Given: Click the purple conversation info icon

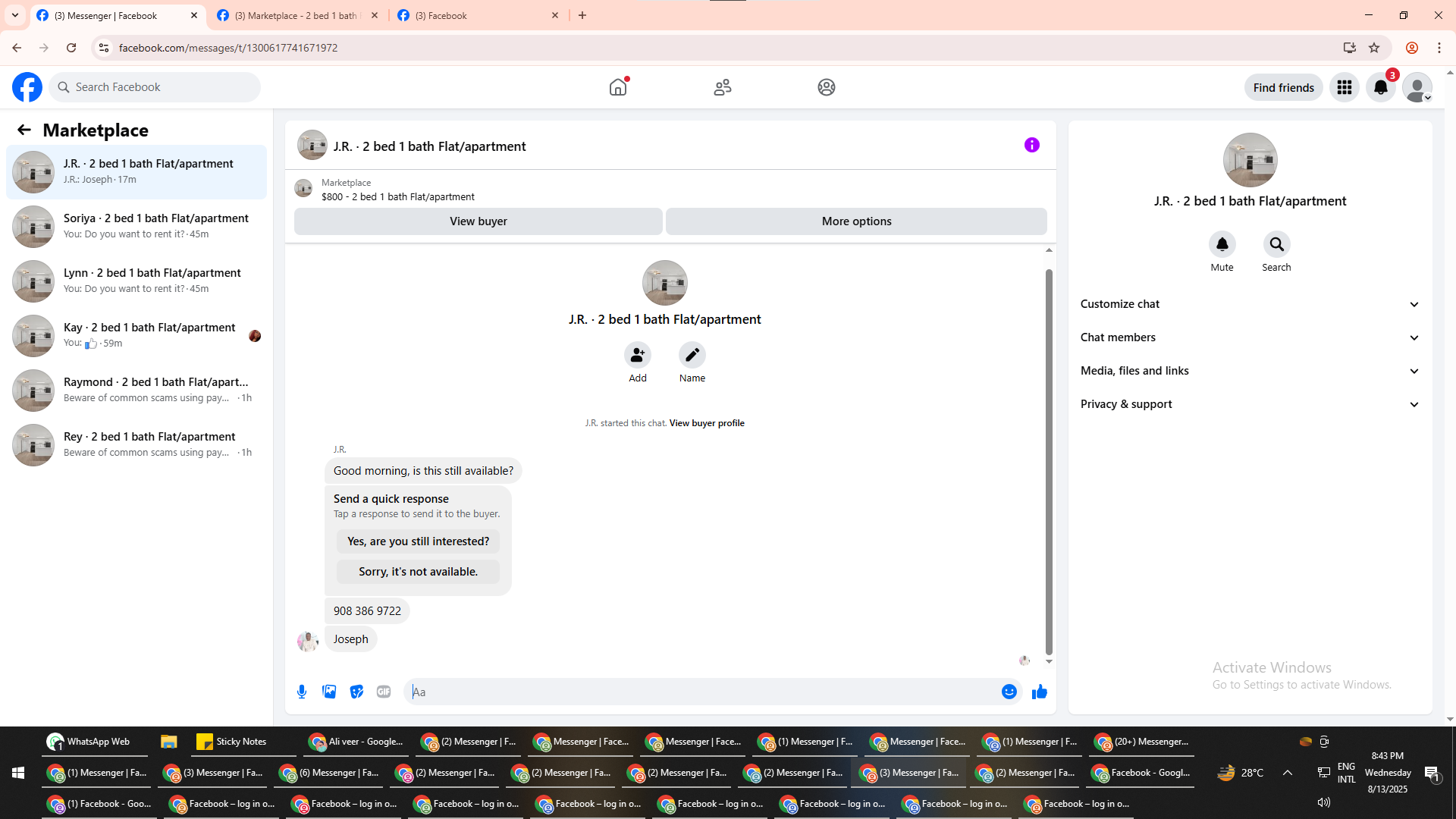Looking at the screenshot, I should point(1031,145).
